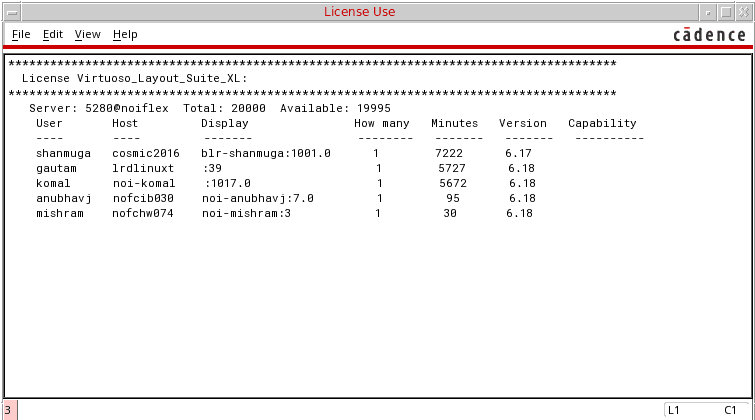Select user komal
Image resolution: width=755 pixels, height=420 pixels.
(53, 184)
